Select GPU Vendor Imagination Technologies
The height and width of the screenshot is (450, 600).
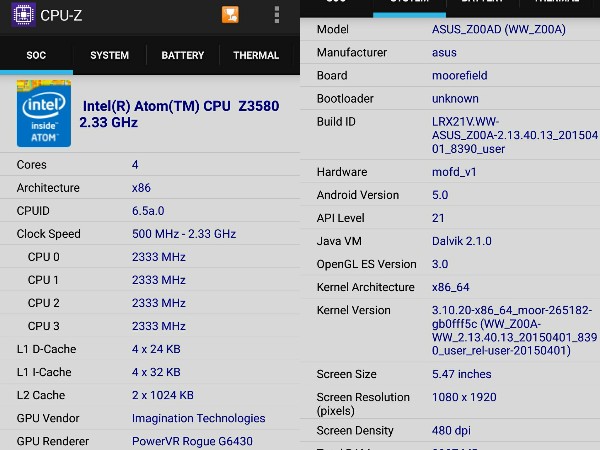[x=199, y=418]
